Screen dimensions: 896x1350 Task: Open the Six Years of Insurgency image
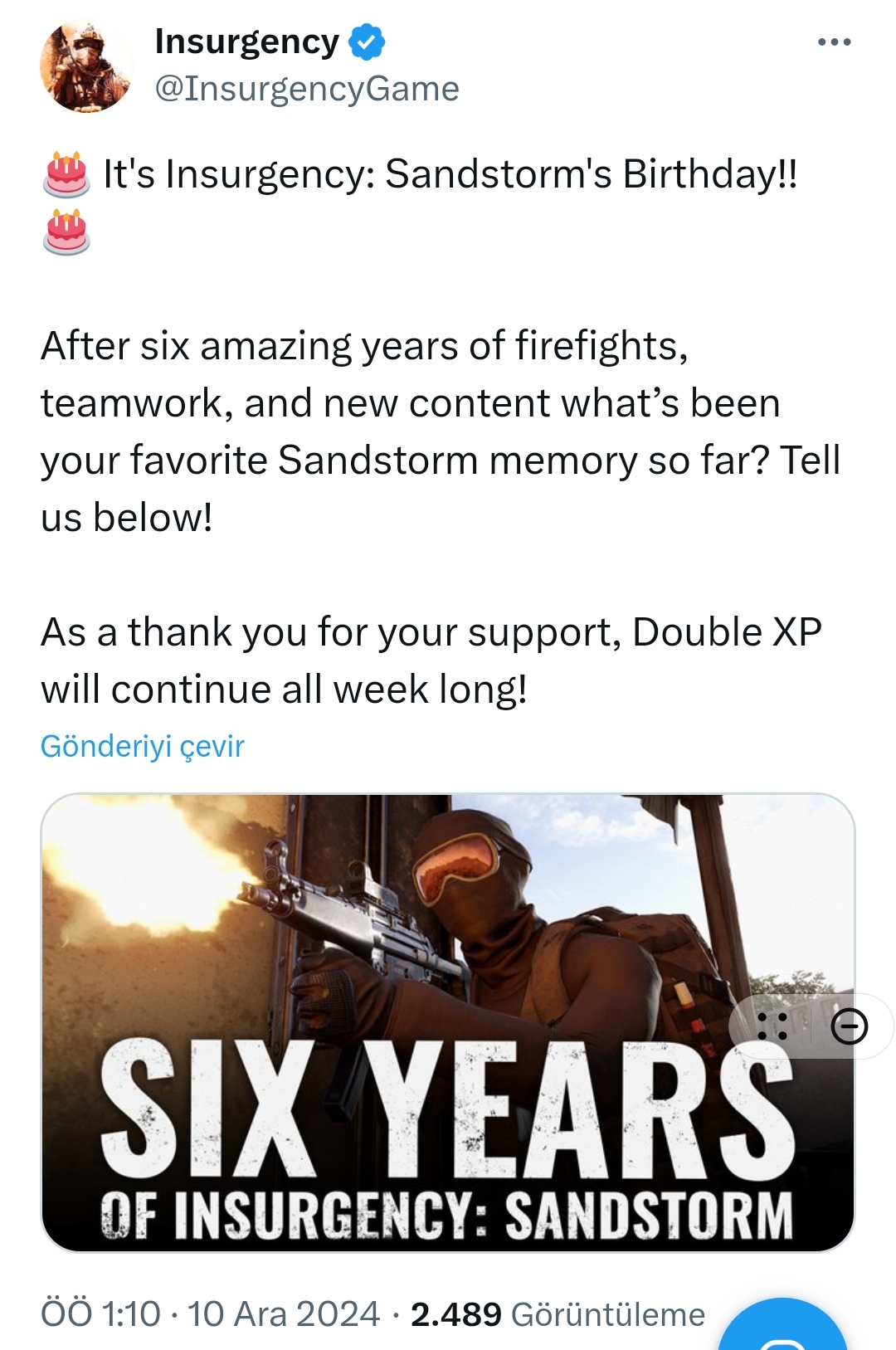pos(448,1022)
